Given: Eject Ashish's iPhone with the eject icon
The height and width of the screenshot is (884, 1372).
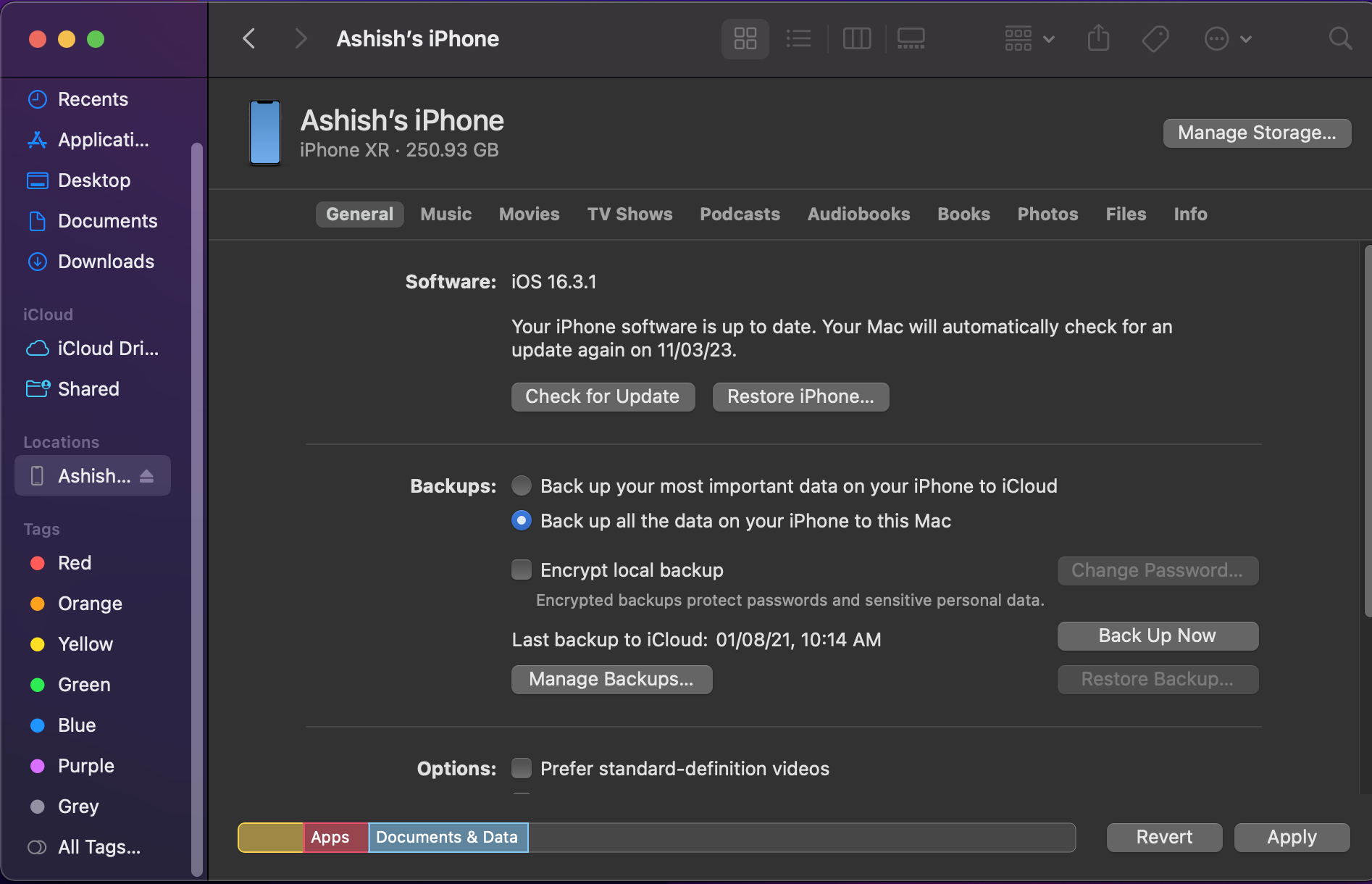Looking at the screenshot, I should click(x=147, y=476).
